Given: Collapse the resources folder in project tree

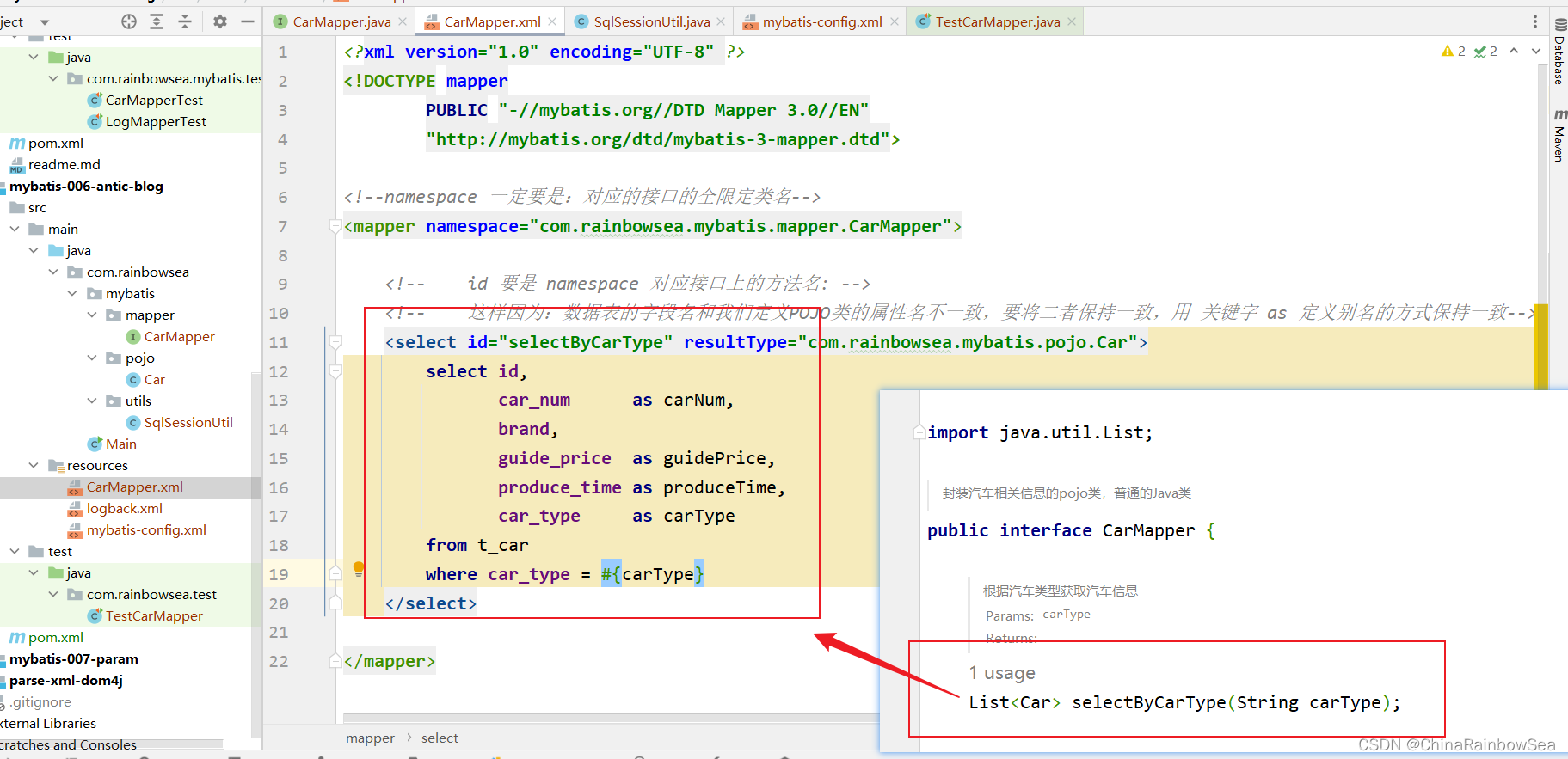Looking at the screenshot, I should click(x=34, y=466).
